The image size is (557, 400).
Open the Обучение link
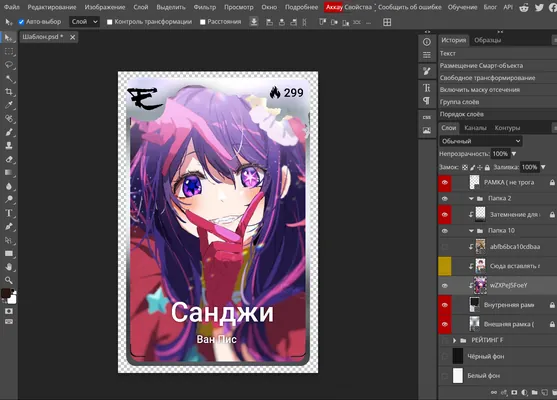(463, 7)
